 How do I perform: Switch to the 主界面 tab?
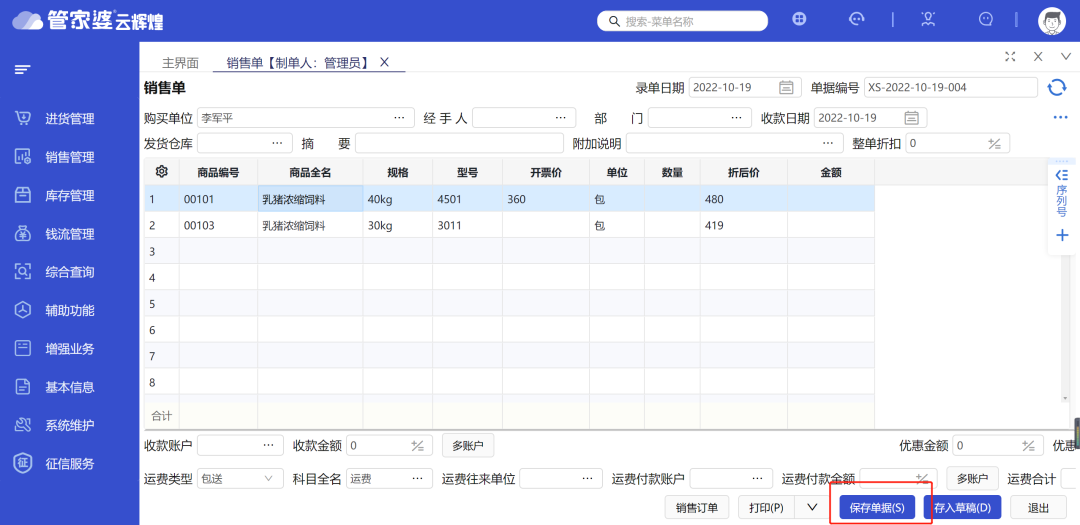[x=180, y=62]
